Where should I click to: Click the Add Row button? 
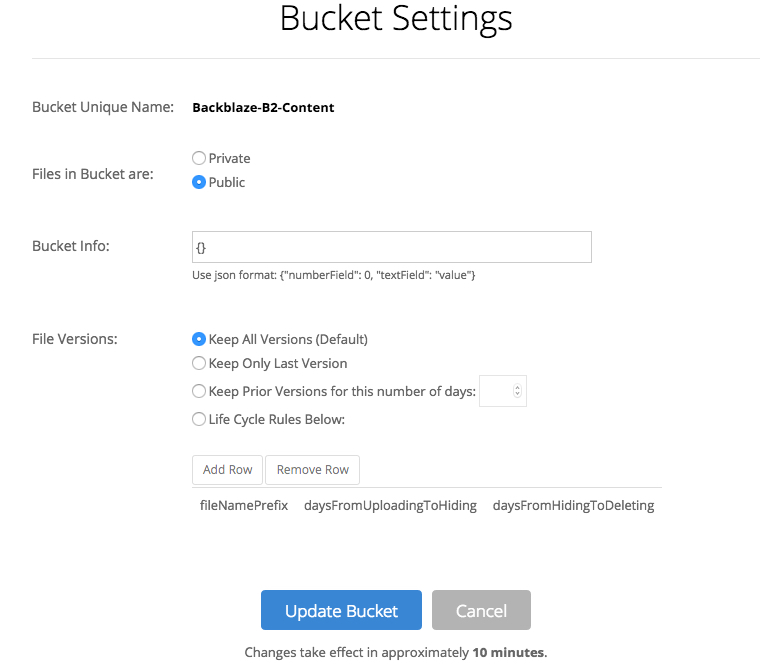[x=228, y=470]
